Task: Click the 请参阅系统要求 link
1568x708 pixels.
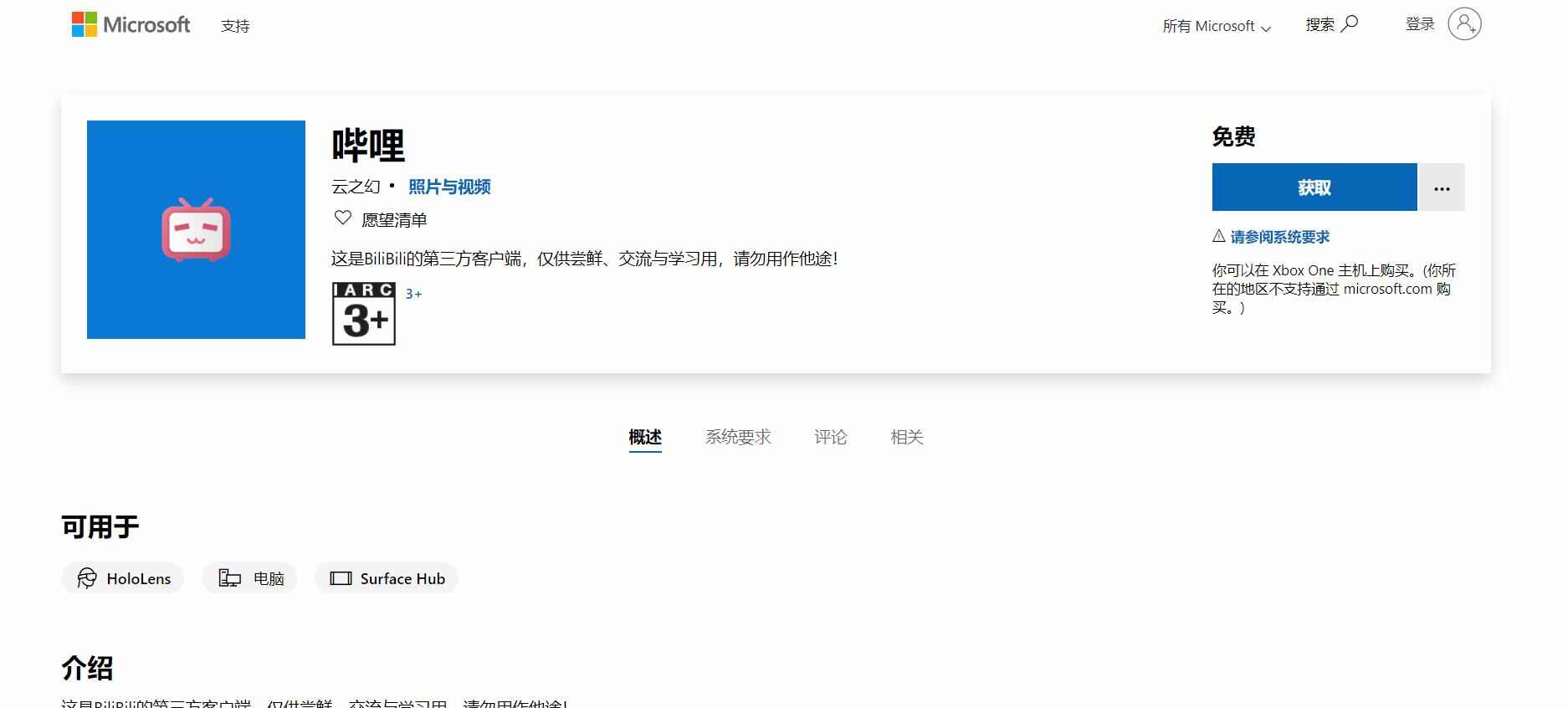Action: coord(1280,237)
